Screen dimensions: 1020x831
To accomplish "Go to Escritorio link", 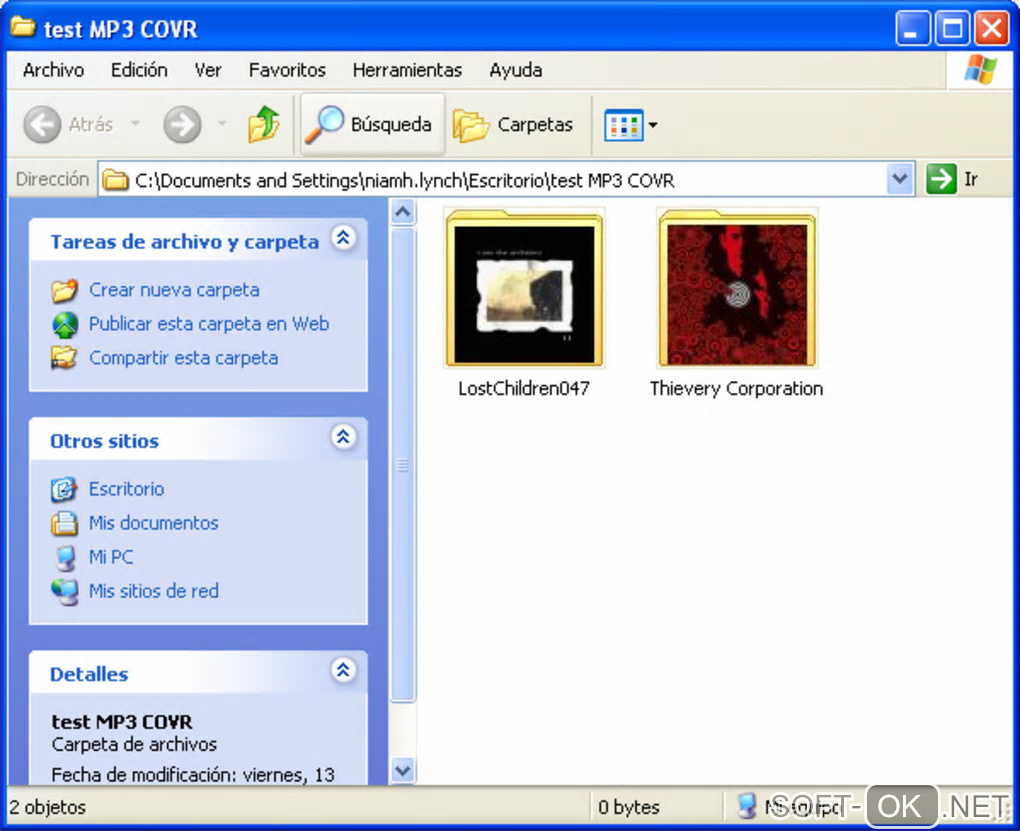I will tap(126, 489).
